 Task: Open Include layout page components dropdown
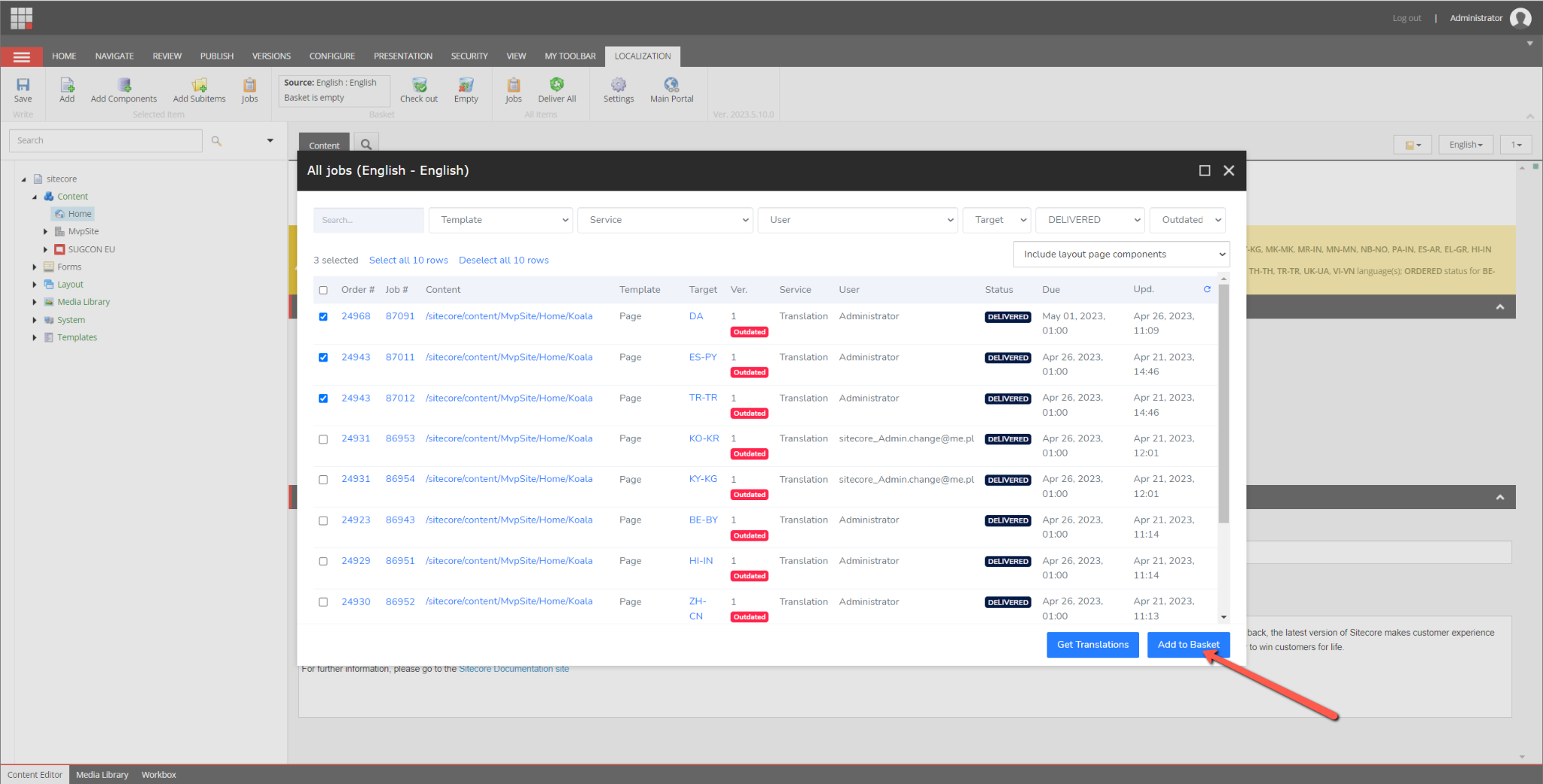[1121, 255]
